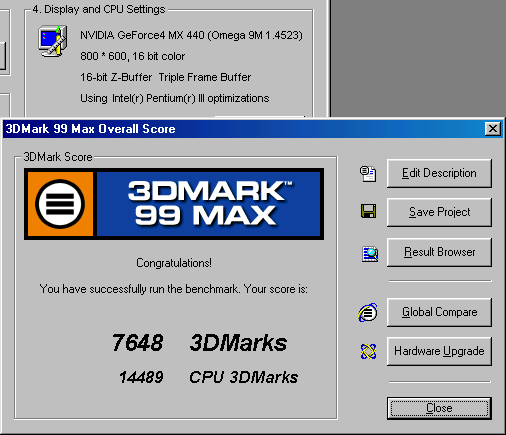Open the Result Browser button
Image resolution: width=506 pixels, height=435 pixels.
[439, 252]
